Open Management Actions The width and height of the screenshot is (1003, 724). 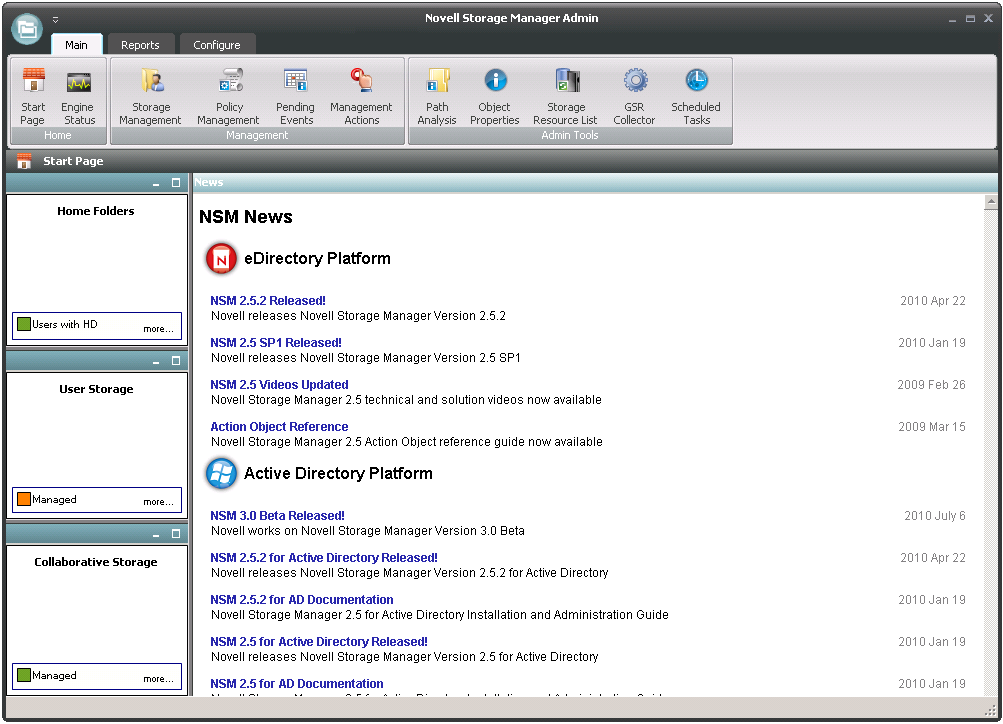coord(361,96)
